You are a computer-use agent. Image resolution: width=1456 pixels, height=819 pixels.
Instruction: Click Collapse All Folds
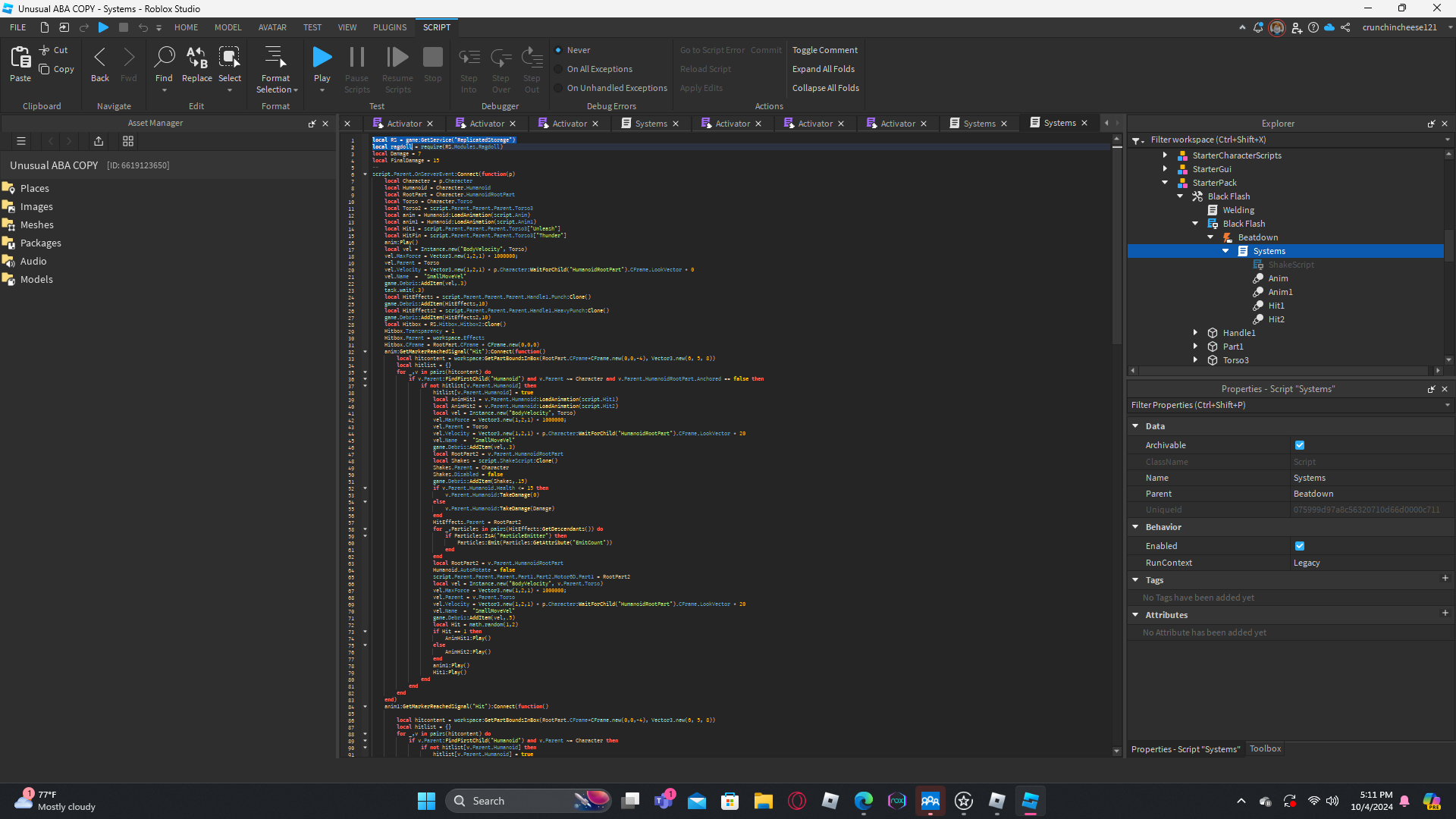pyautogui.click(x=826, y=88)
